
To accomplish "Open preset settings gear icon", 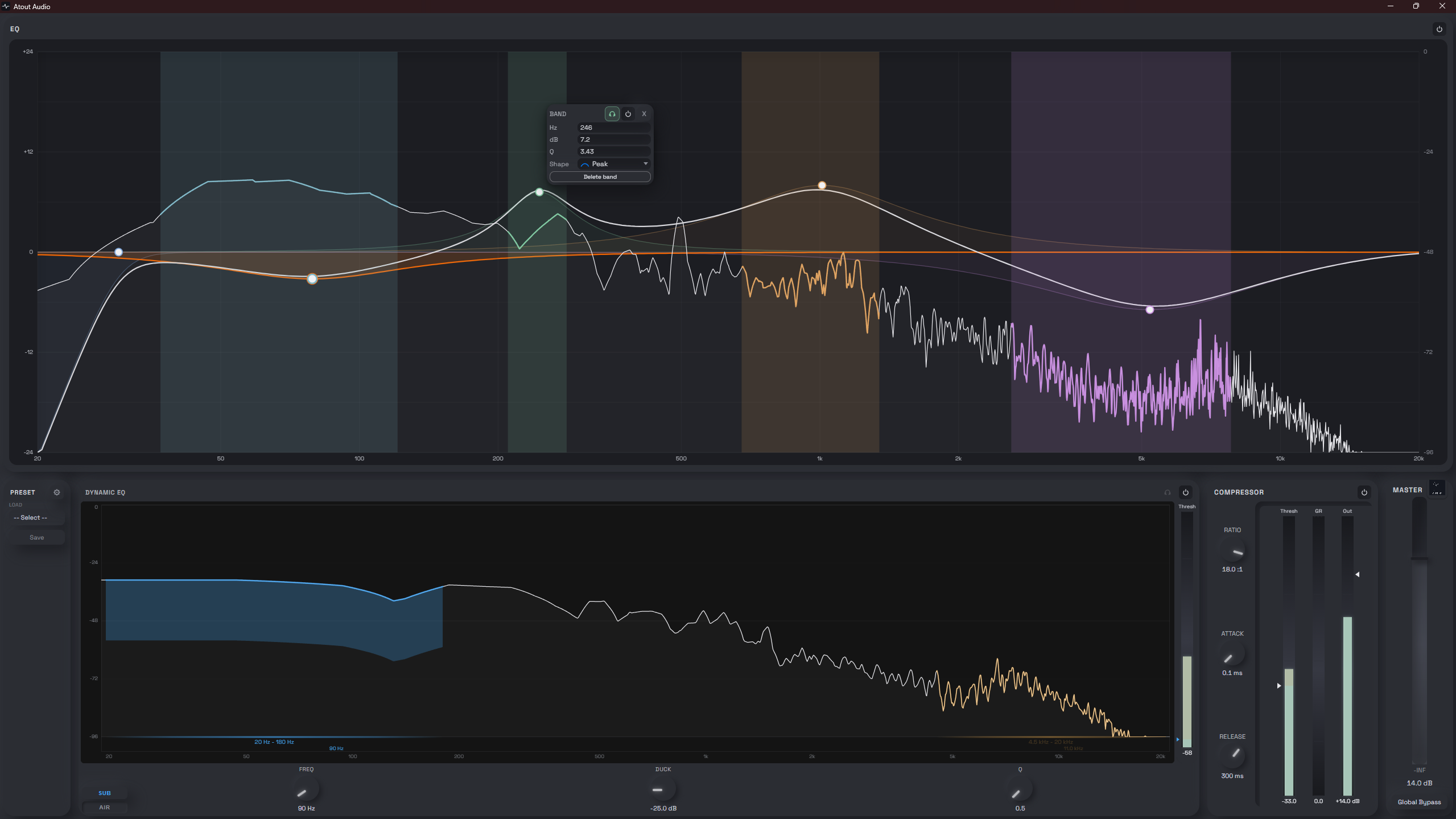I will click(57, 492).
